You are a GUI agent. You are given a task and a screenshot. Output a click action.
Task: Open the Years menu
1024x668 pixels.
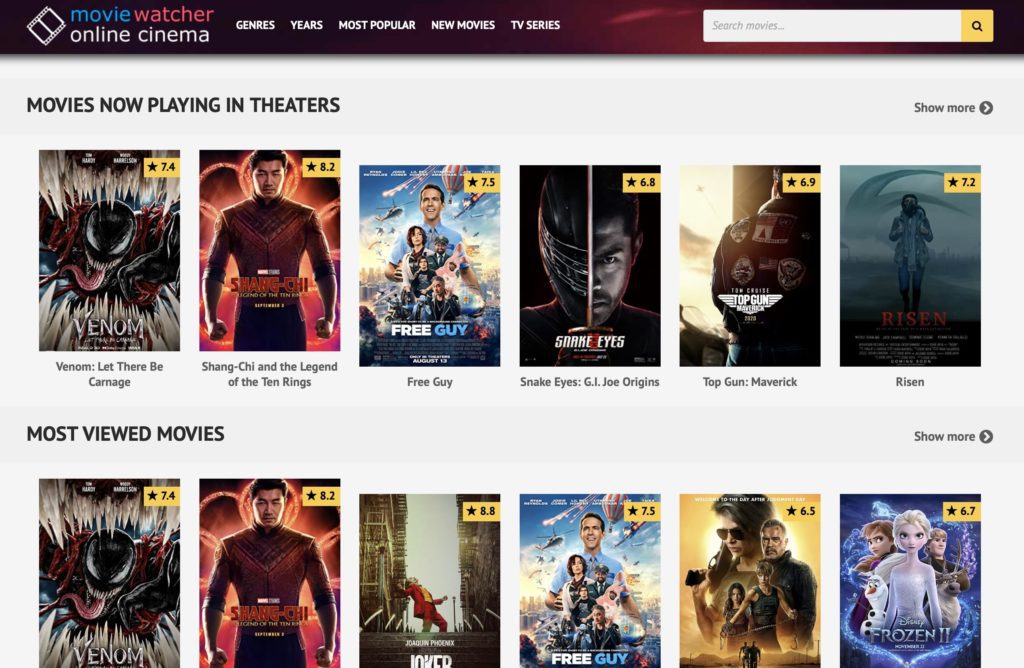coord(306,25)
